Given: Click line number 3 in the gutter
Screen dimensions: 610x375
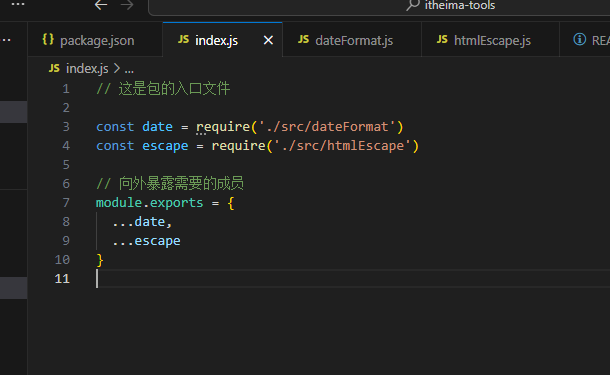Looking at the screenshot, I should 66,127.
